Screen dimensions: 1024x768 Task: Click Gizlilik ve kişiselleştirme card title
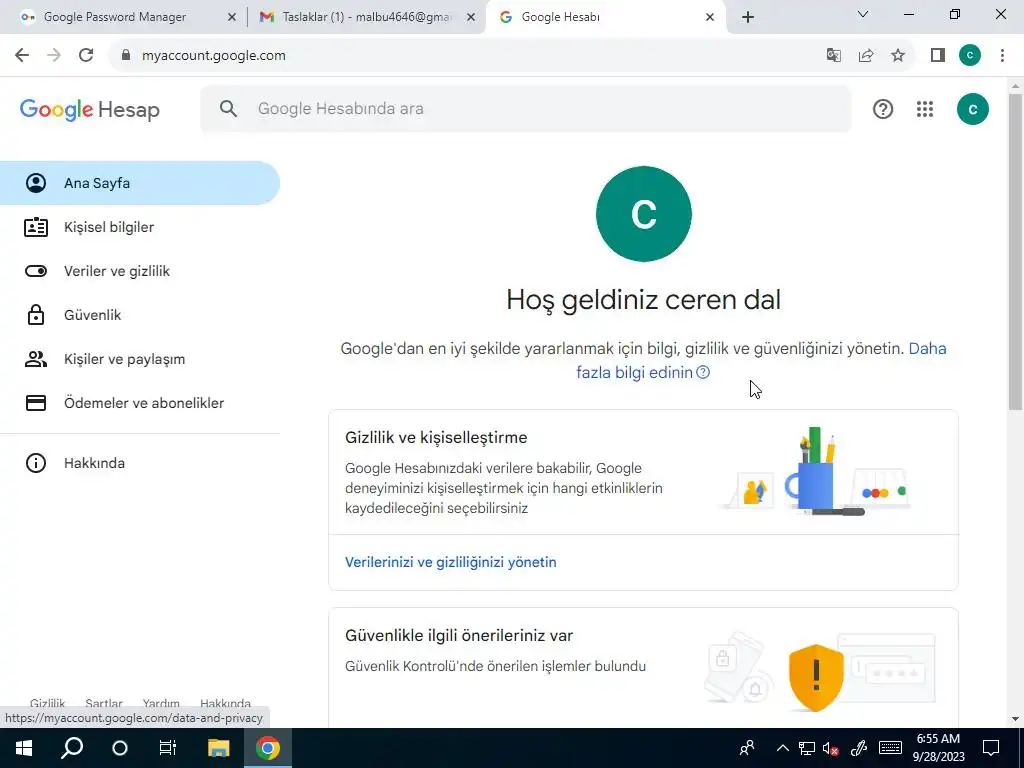(436, 438)
